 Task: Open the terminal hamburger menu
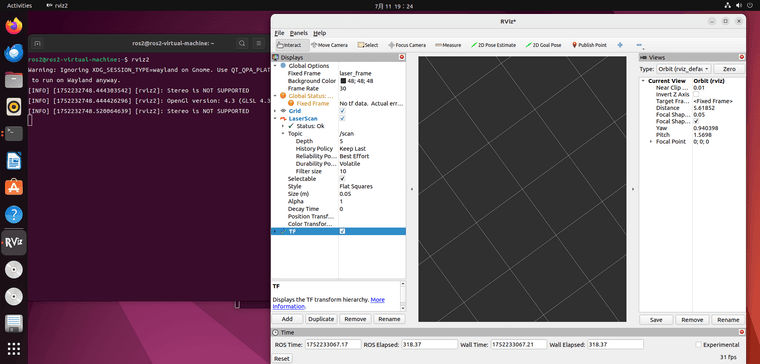point(259,44)
